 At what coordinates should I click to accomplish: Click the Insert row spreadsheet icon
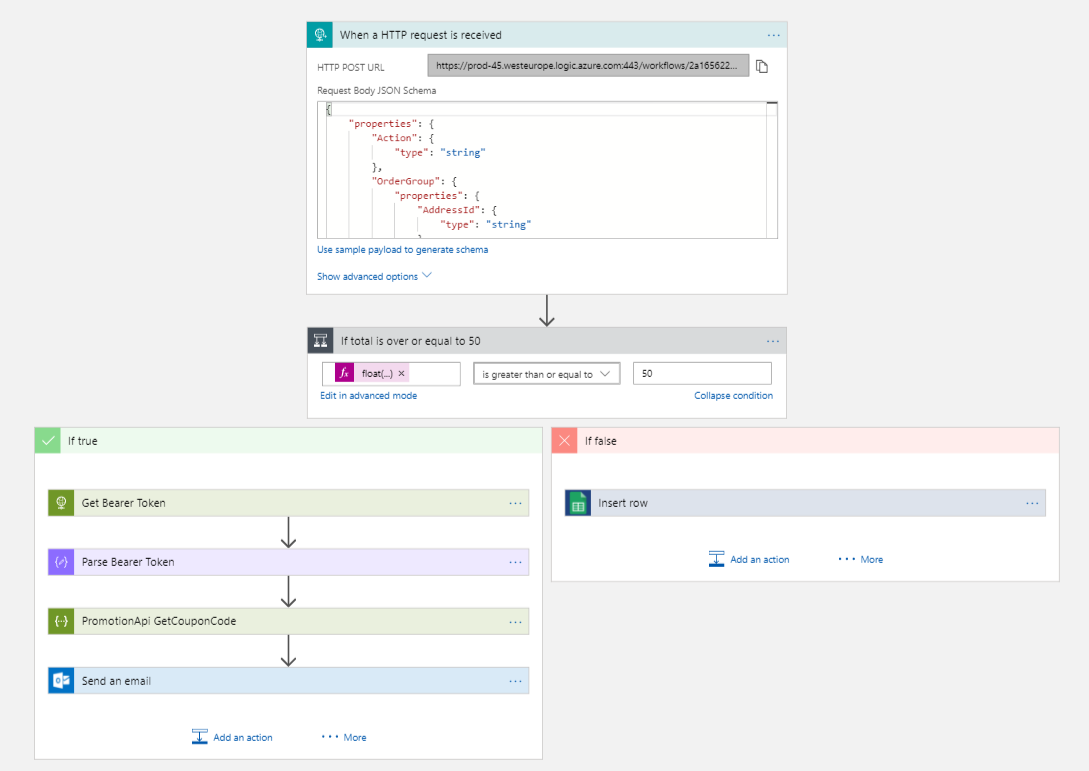[x=578, y=503]
